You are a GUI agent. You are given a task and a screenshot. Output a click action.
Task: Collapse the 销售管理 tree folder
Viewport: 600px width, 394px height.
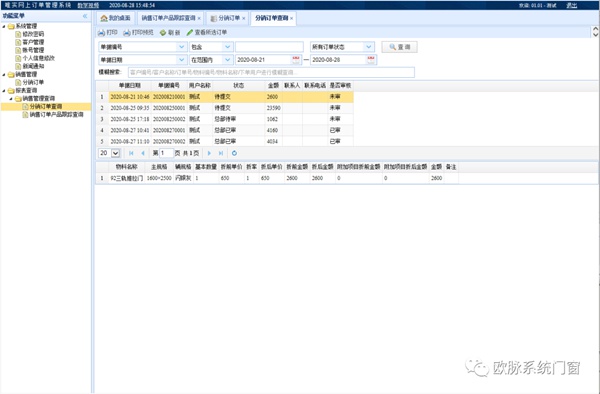click(4, 75)
